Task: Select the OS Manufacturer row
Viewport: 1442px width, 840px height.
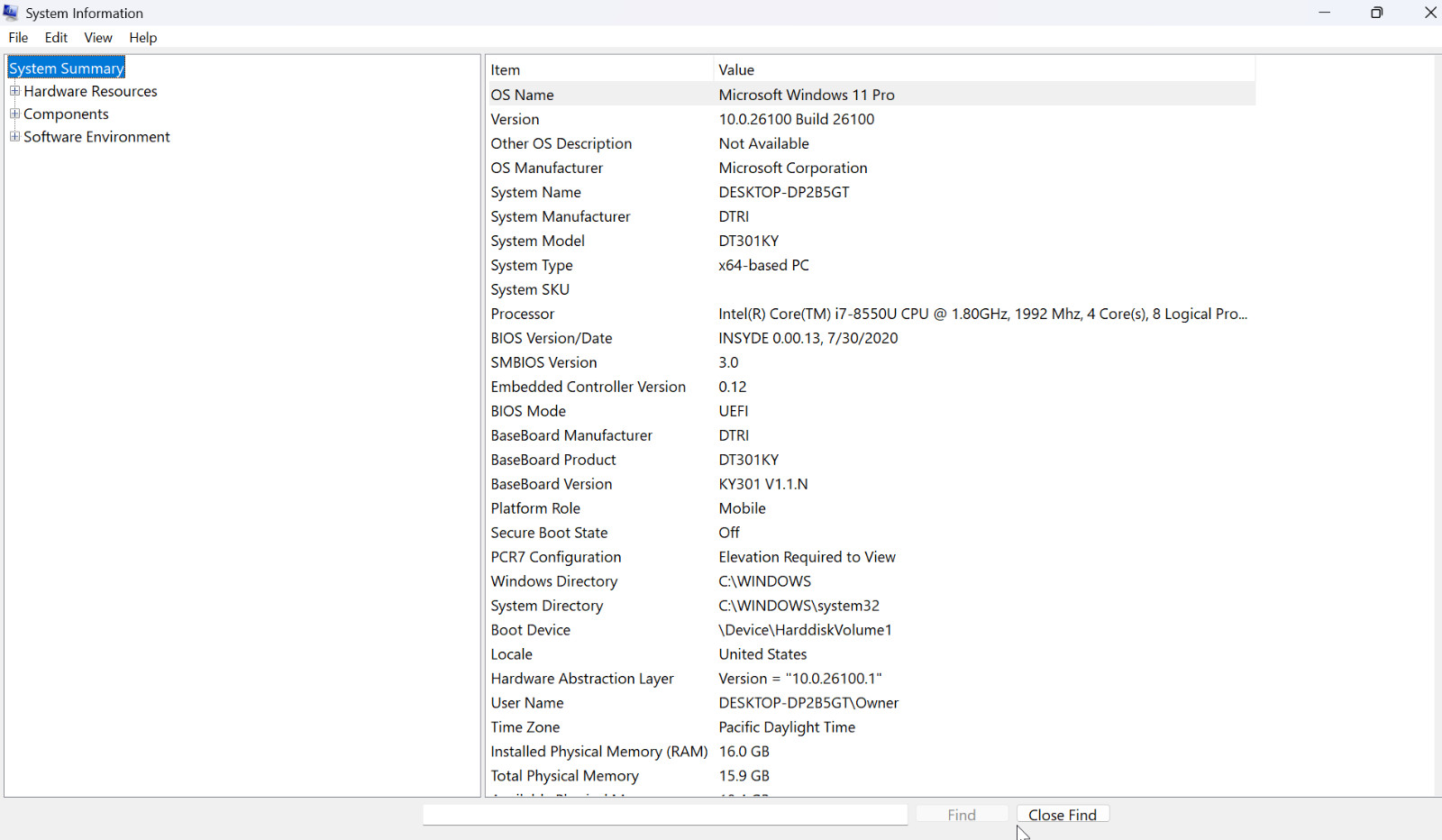Action: [872, 168]
